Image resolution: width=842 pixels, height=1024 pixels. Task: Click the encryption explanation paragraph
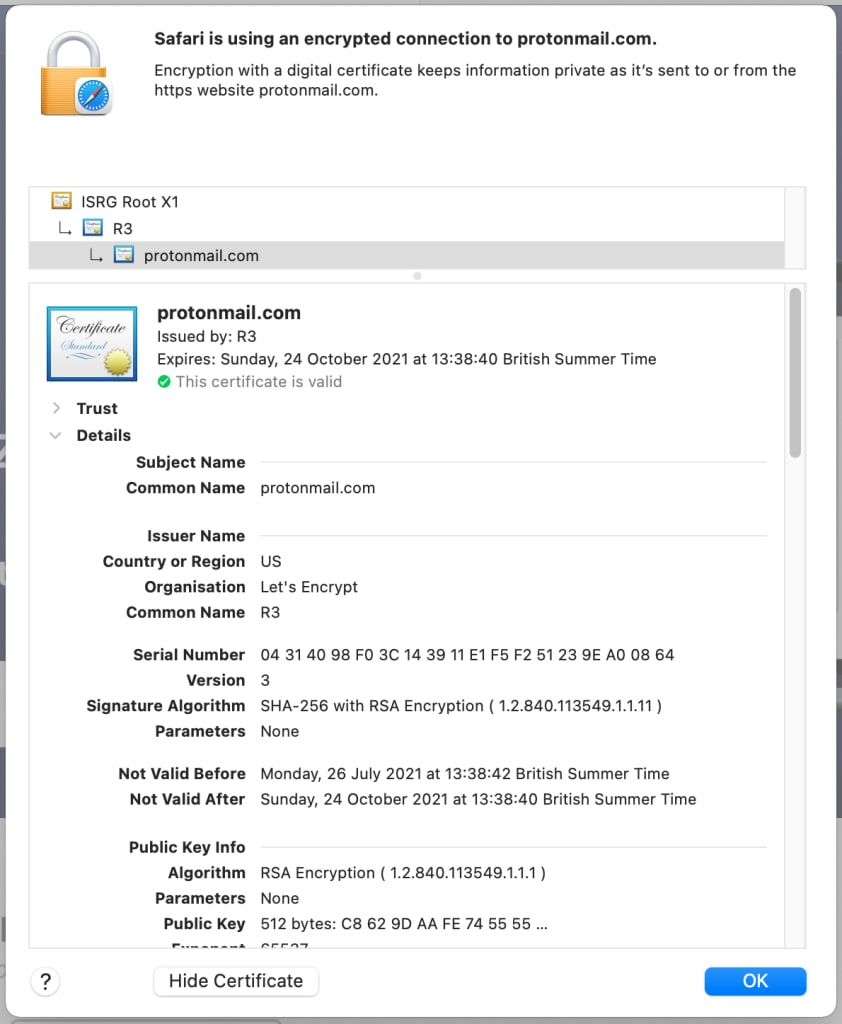(x=475, y=80)
